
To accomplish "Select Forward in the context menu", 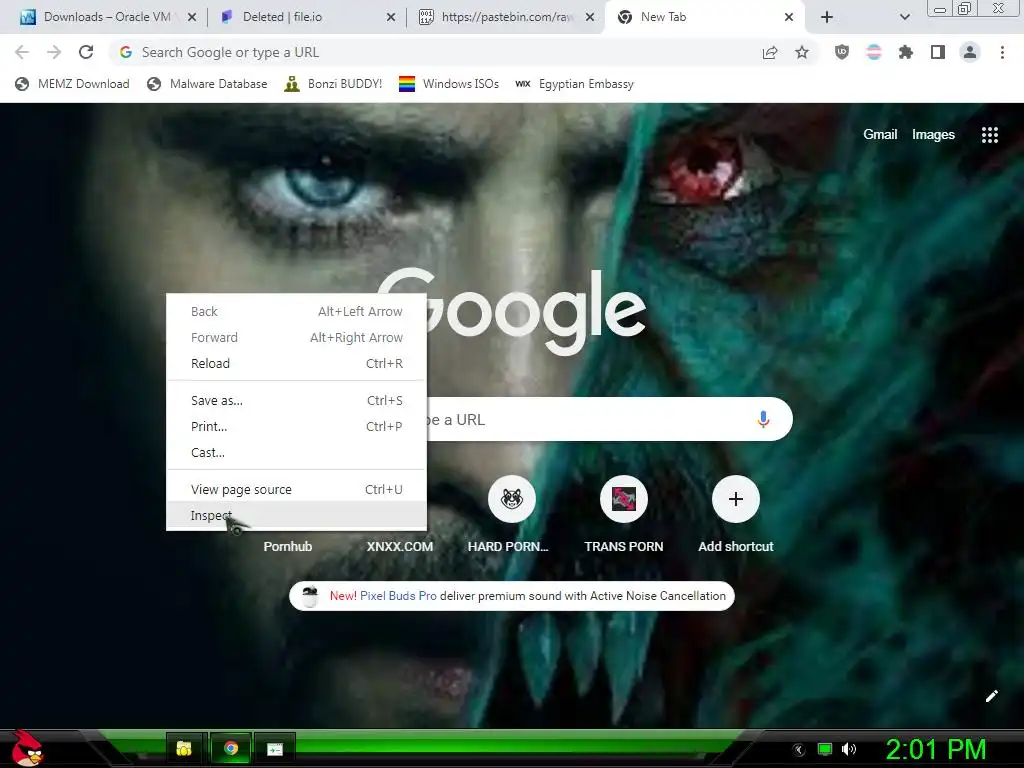I will (296, 338).
